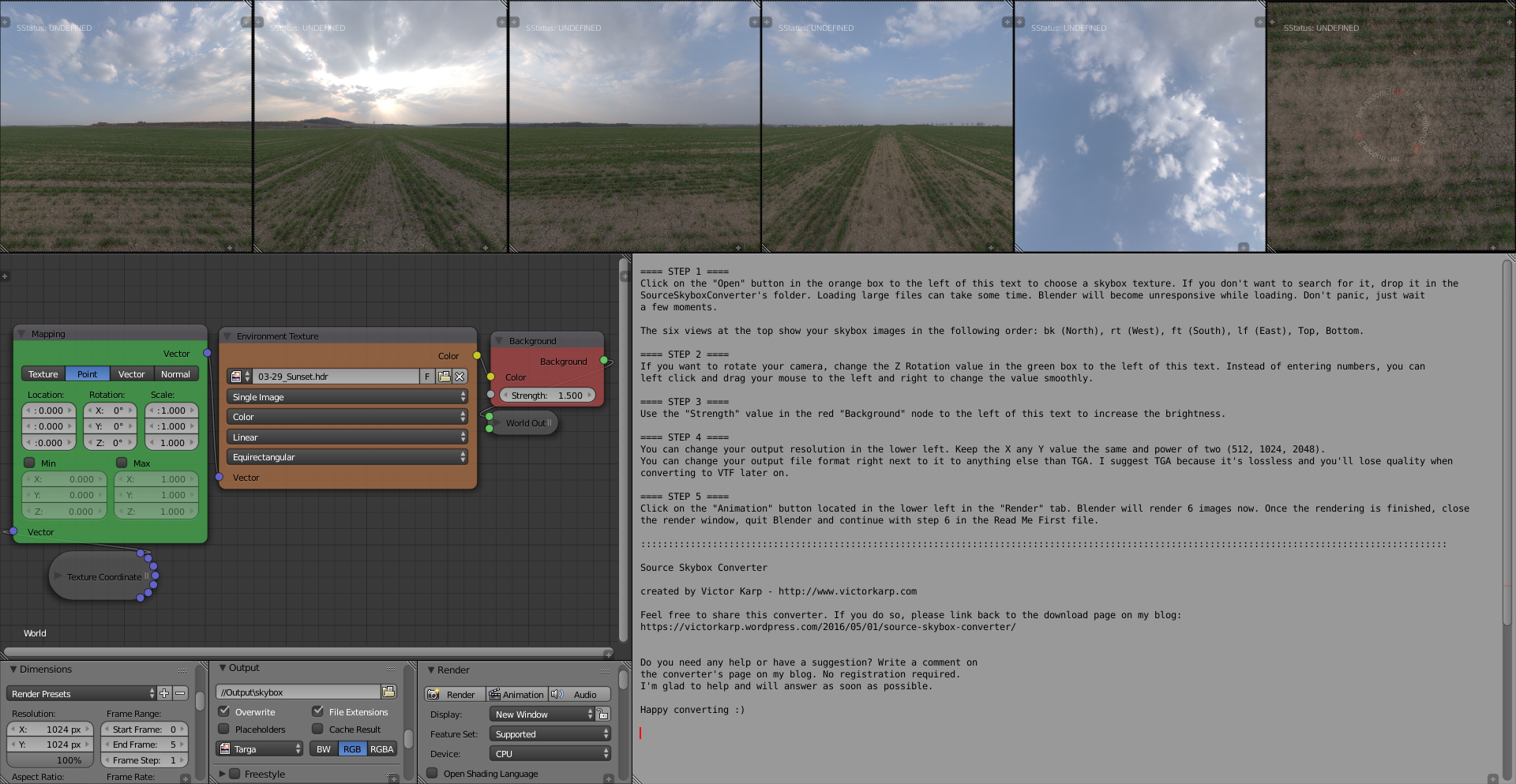Toggle fake user F button for image

tap(427, 377)
